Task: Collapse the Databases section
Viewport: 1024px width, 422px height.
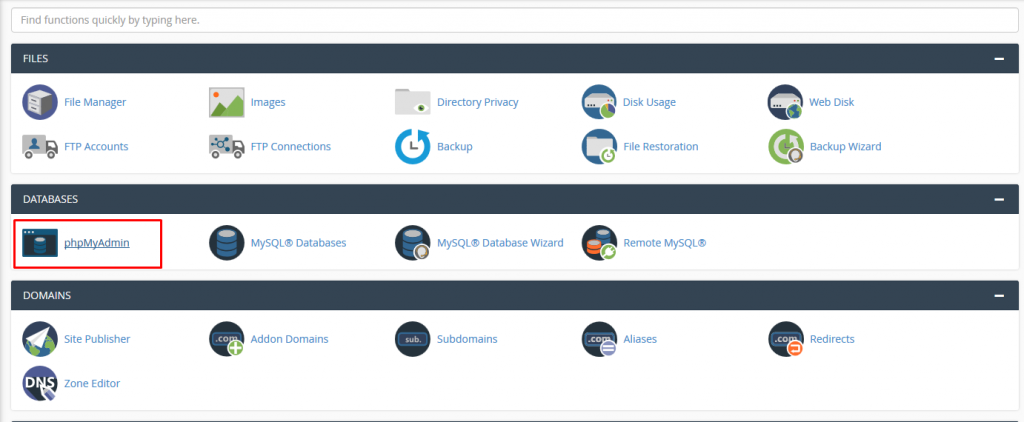Action: 998,200
